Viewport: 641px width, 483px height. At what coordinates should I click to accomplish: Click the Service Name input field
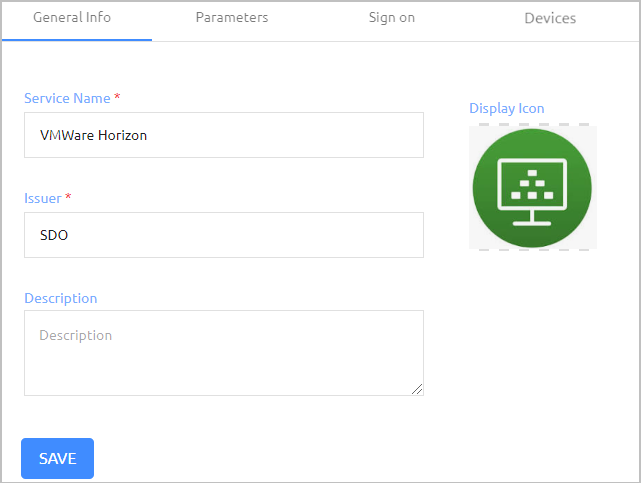coord(224,135)
